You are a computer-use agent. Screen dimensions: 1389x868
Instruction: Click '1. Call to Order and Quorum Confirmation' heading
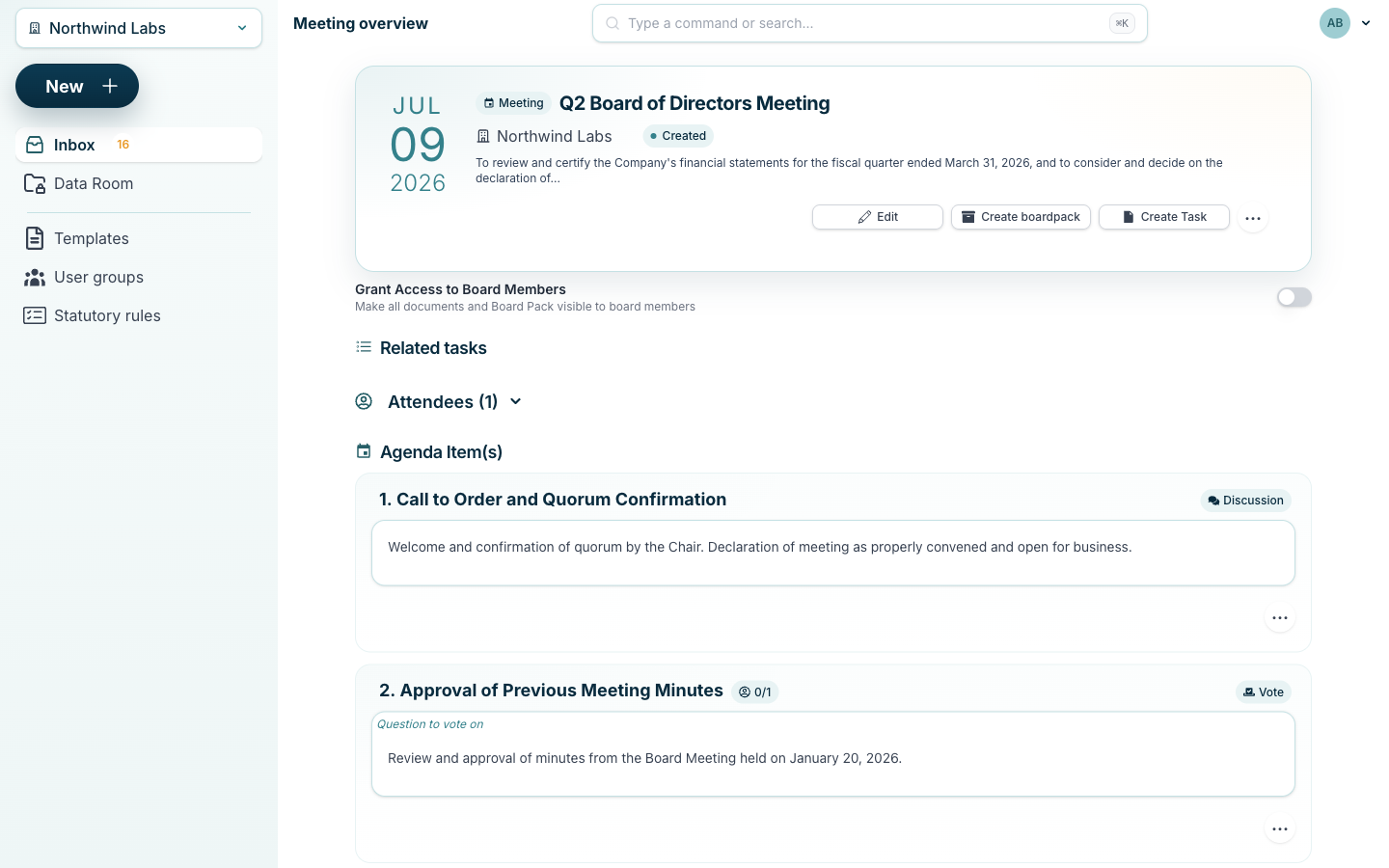tap(553, 500)
